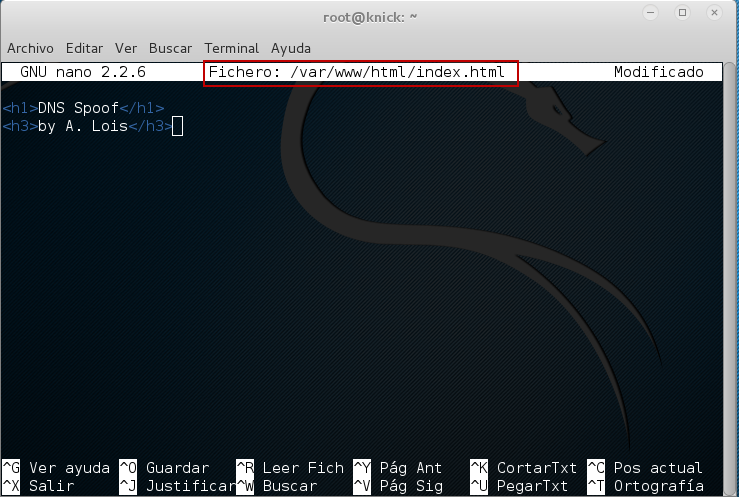Click the '^T Ortografía' shortcut
Viewport: 739px width, 497px height.
645,486
